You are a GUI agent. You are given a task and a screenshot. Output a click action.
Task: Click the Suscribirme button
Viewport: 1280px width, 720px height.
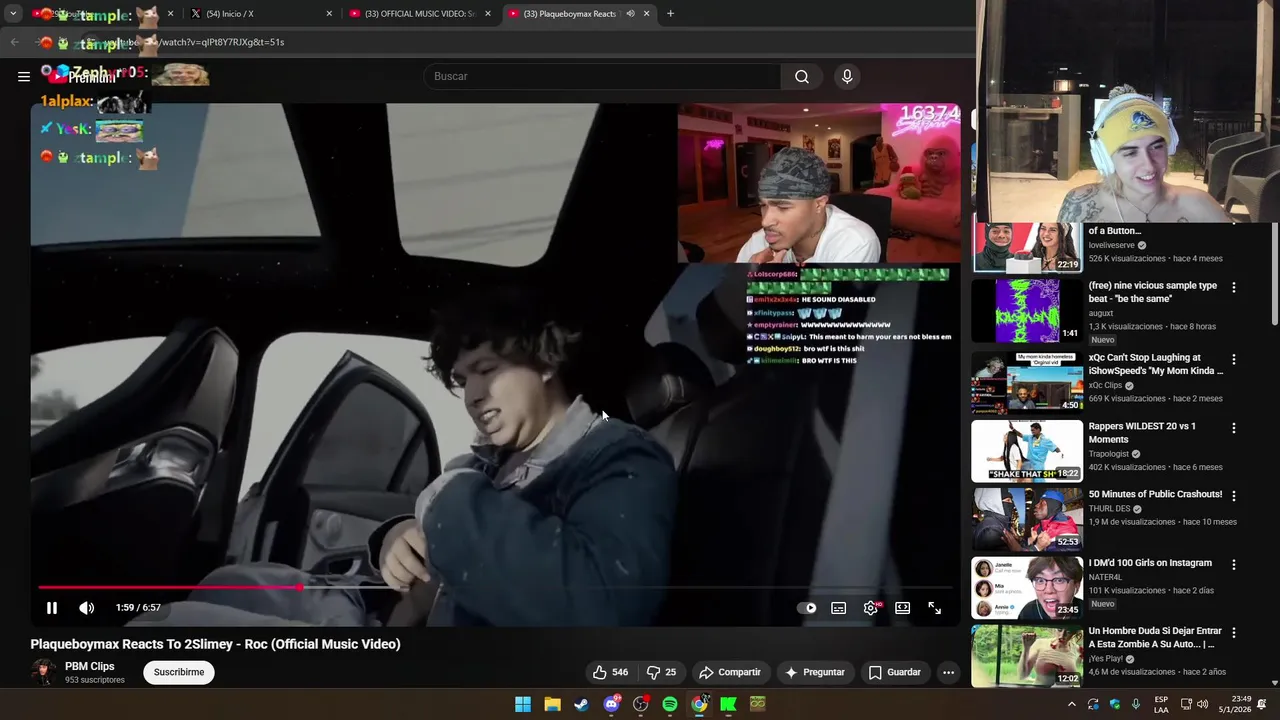pyautogui.click(x=179, y=672)
